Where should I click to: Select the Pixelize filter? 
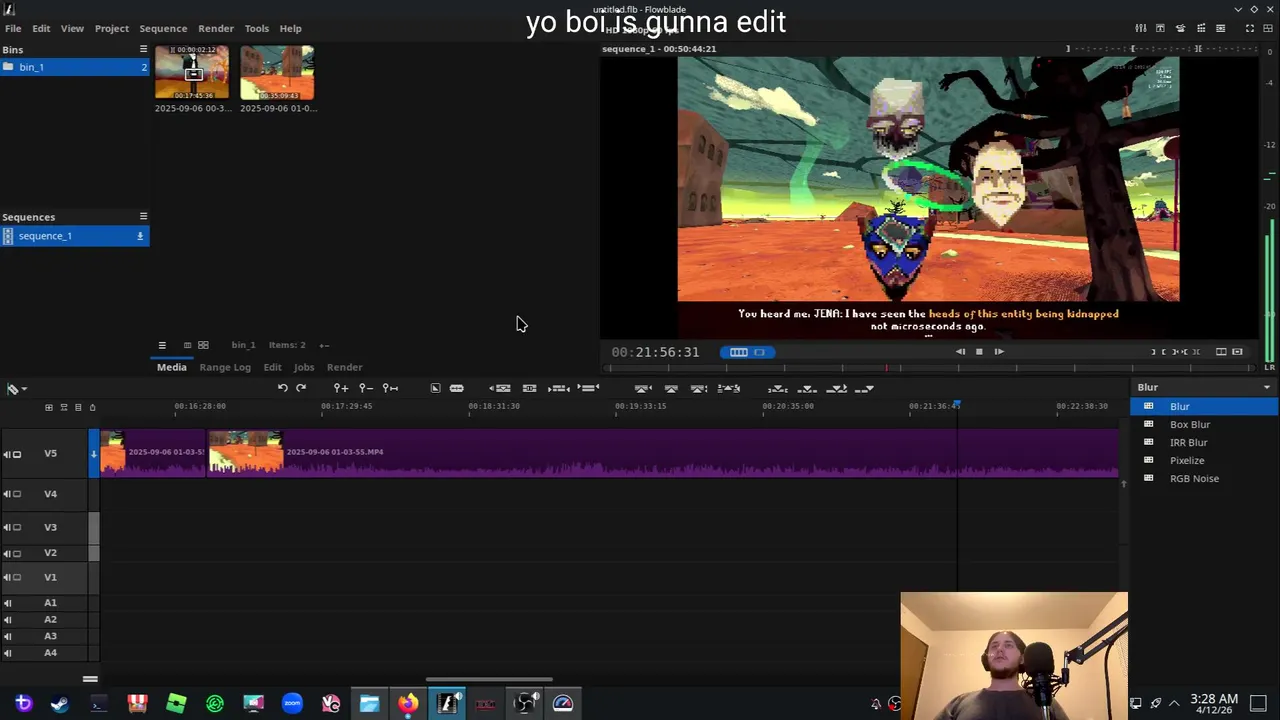(x=1204, y=460)
